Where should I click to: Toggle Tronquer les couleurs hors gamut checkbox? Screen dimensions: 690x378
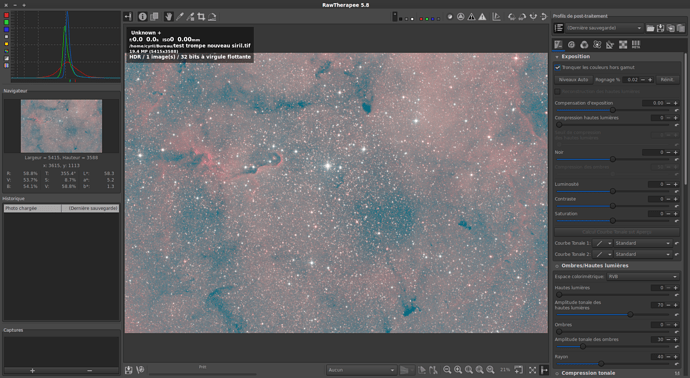pyautogui.click(x=558, y=67)
